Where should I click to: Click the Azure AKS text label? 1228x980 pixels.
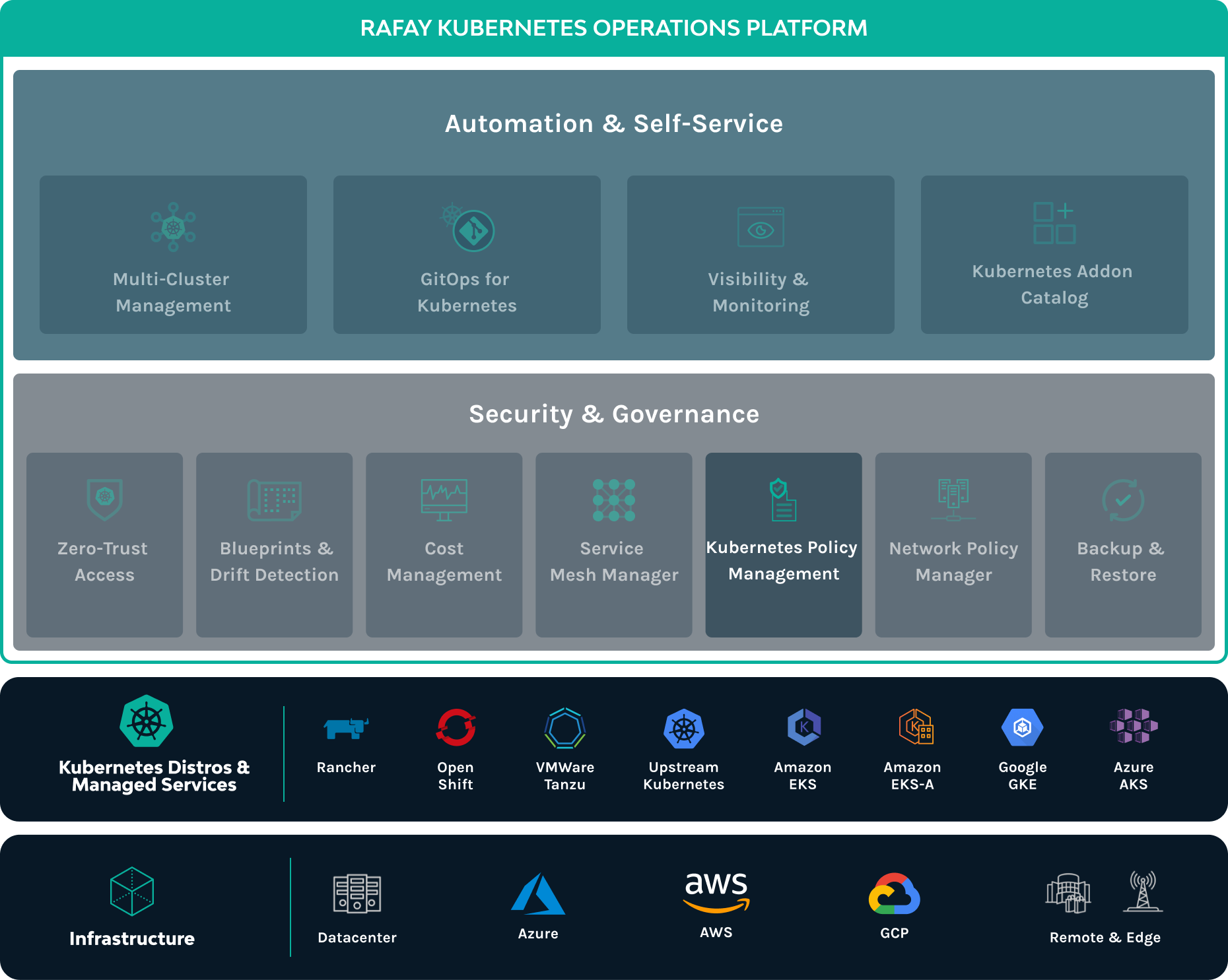pyautogui.click(x=1134, y=775)
